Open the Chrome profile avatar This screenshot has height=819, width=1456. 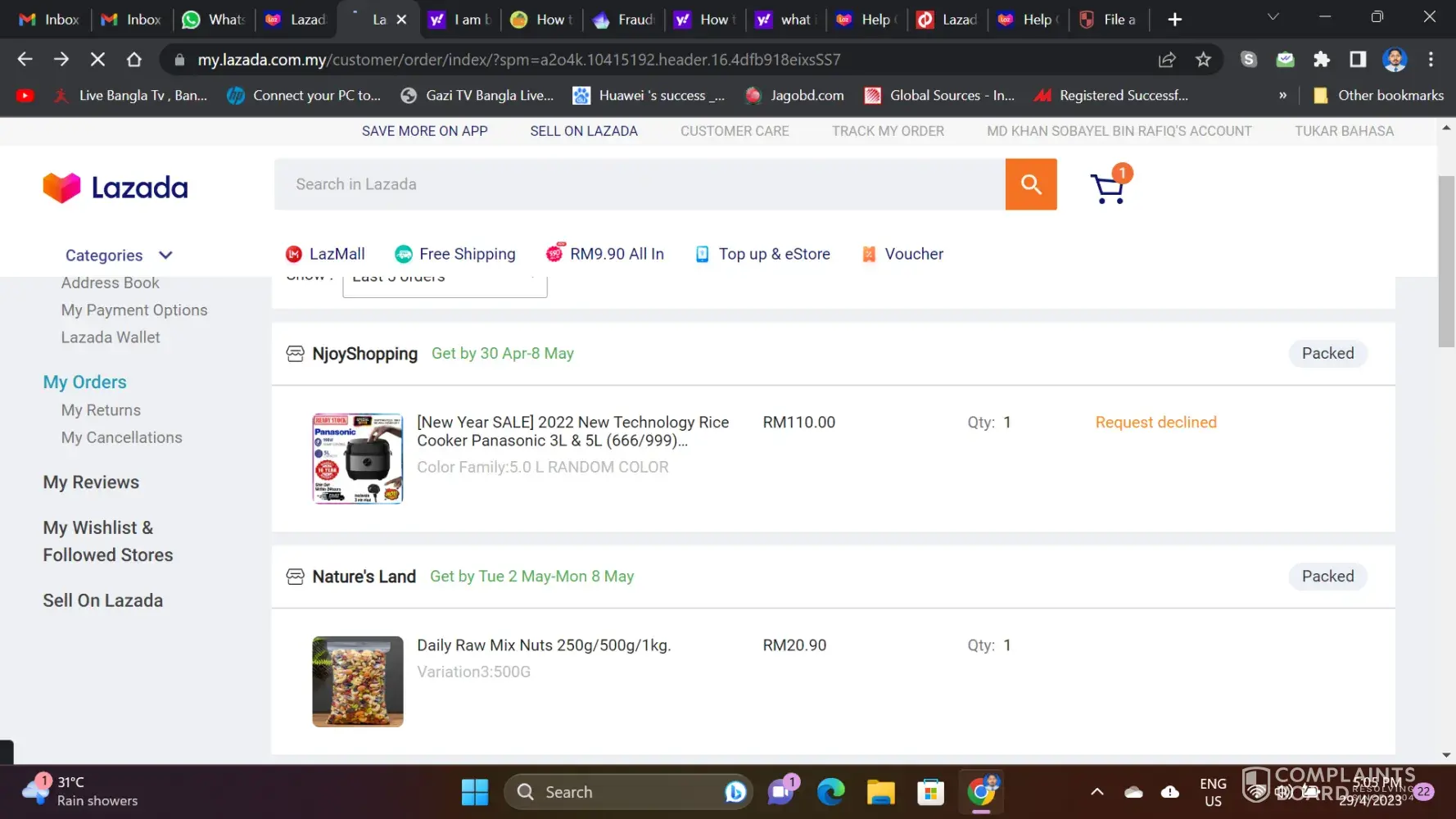(1395, 59)
